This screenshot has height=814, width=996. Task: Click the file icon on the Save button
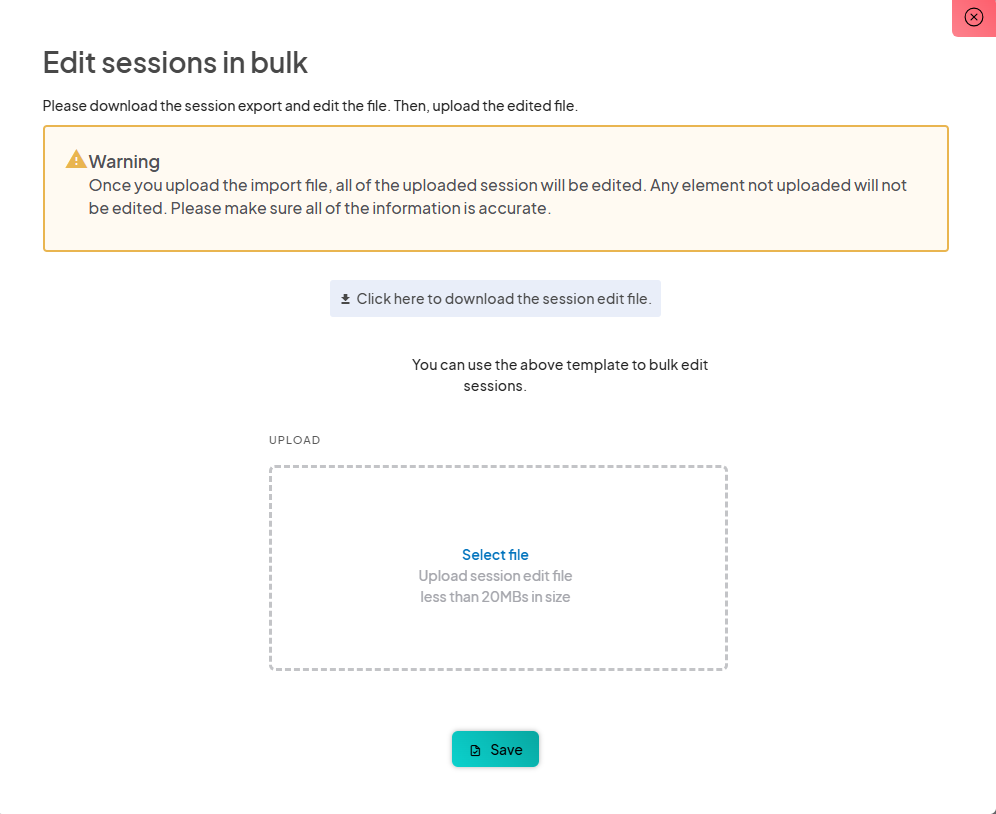coord(476,750)
